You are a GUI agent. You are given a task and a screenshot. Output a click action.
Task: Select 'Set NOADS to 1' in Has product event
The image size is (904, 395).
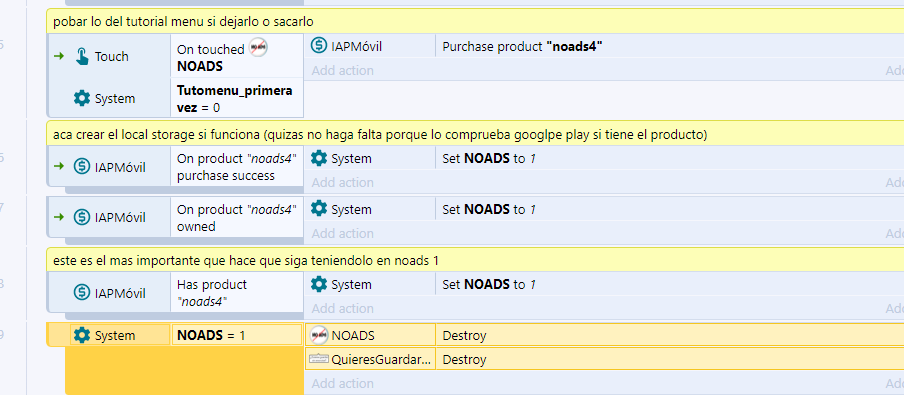489,284
